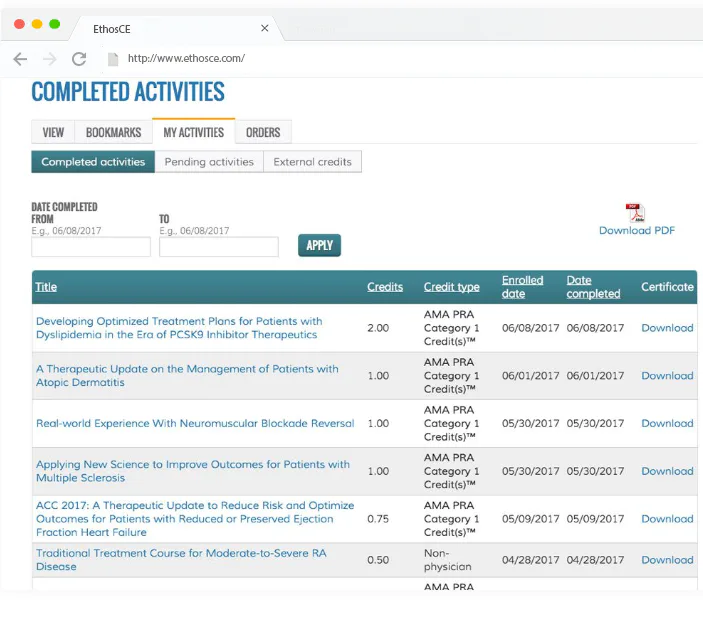Click the address bar URL ethosce.com

[x=186, y=58]
